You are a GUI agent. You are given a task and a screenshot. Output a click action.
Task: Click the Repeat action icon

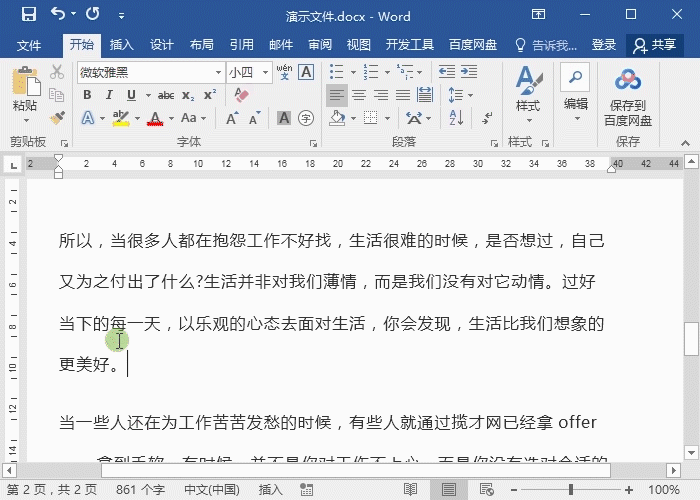(93, 14)
